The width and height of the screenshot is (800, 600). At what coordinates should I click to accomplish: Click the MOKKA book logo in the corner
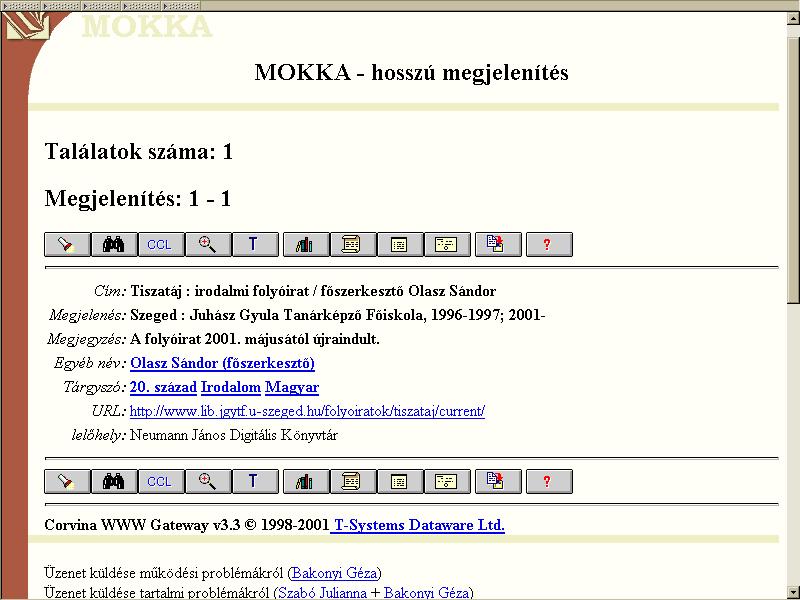coord(27,26)
